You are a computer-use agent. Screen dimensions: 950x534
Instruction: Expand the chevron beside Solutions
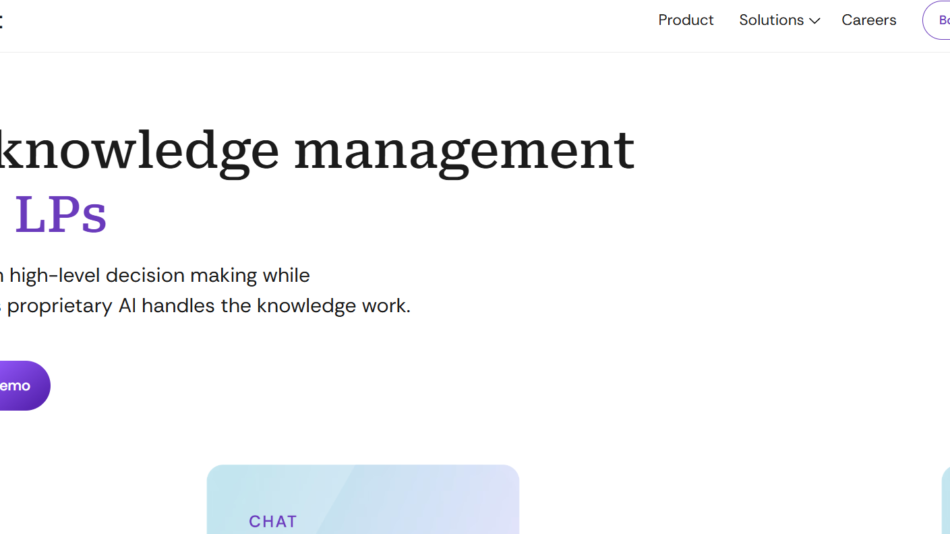click(x=814, y=21)
